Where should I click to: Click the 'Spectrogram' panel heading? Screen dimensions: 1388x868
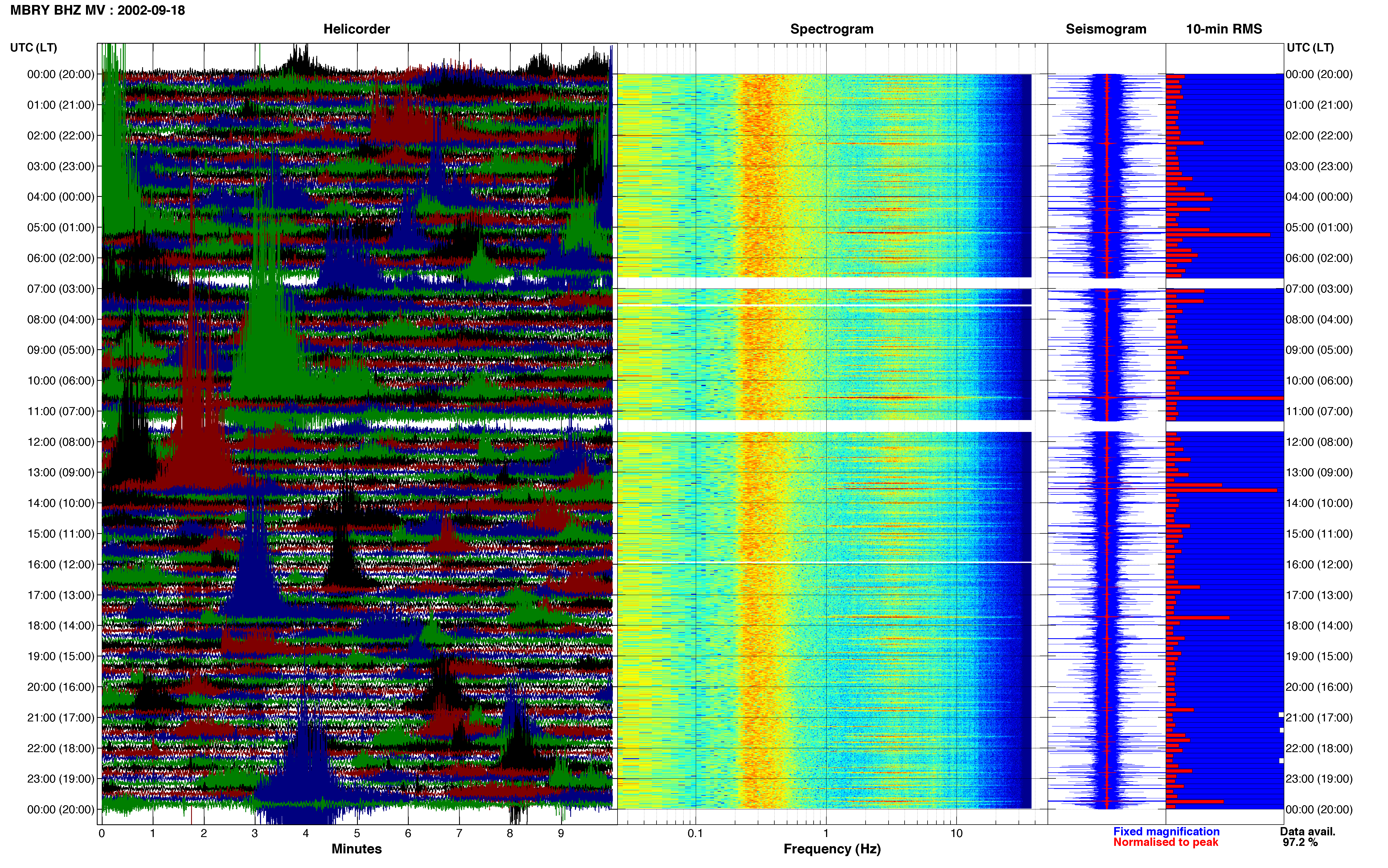click(x=832, y=29)
